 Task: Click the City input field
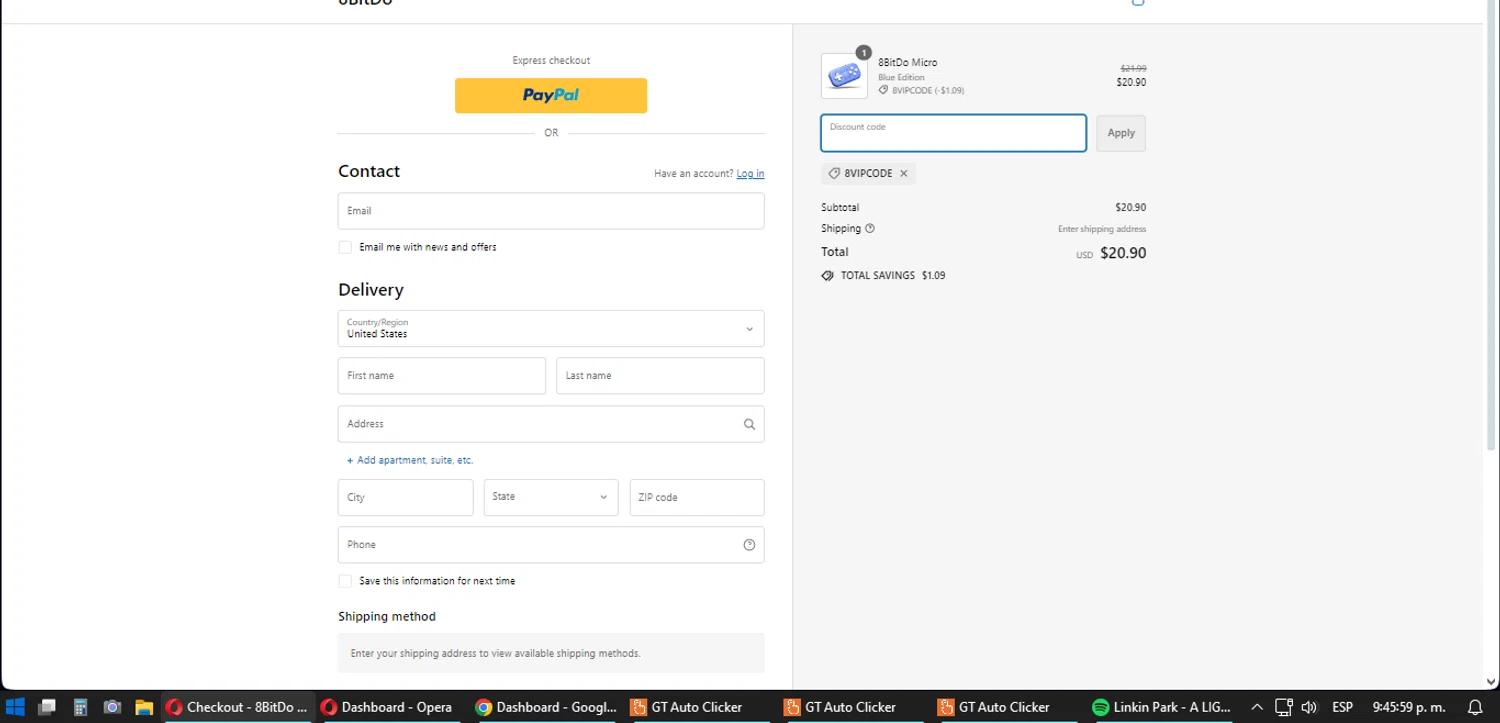tap(406, 497)
